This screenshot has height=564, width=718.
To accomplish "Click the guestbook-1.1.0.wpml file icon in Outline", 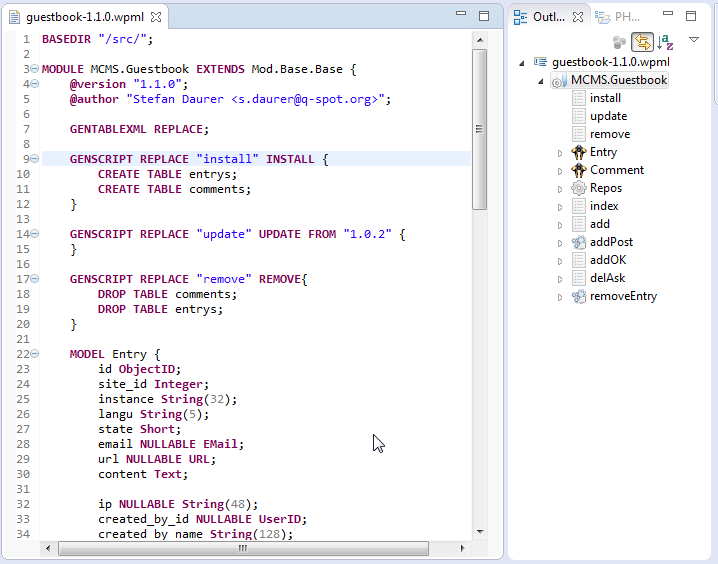I will pyautogui.click(x=541, y=62).
